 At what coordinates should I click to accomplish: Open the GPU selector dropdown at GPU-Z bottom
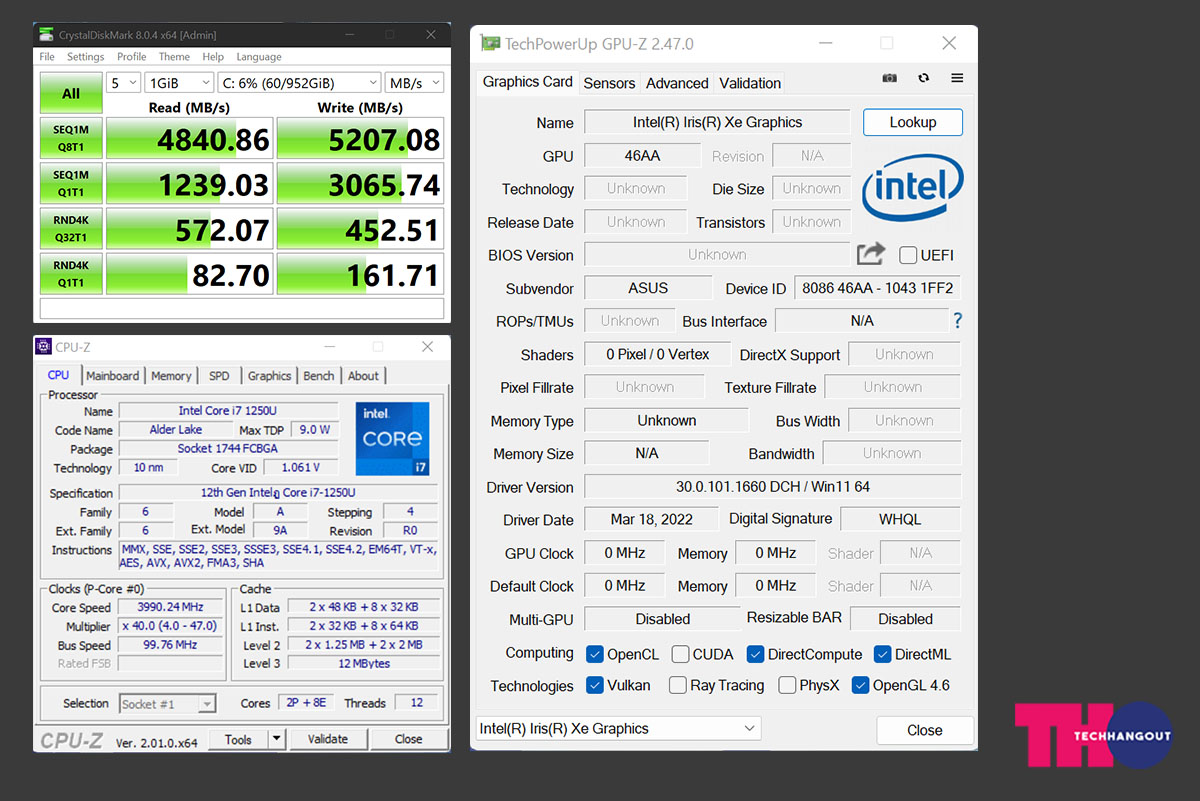coord(618,729)
